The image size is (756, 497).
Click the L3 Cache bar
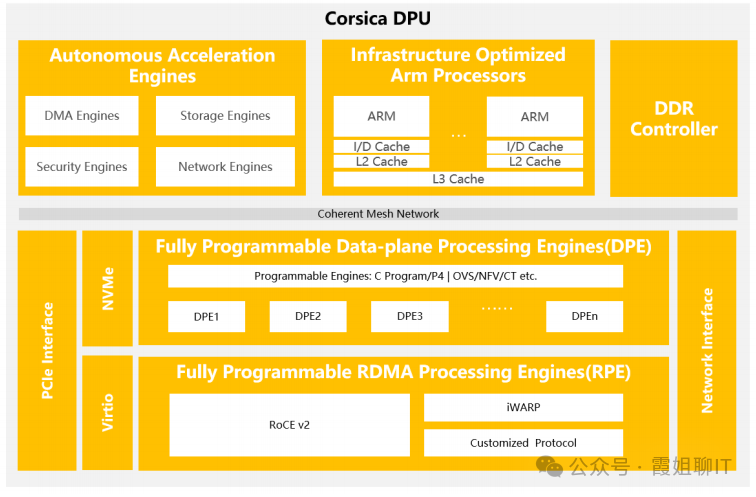pos(458,179)
